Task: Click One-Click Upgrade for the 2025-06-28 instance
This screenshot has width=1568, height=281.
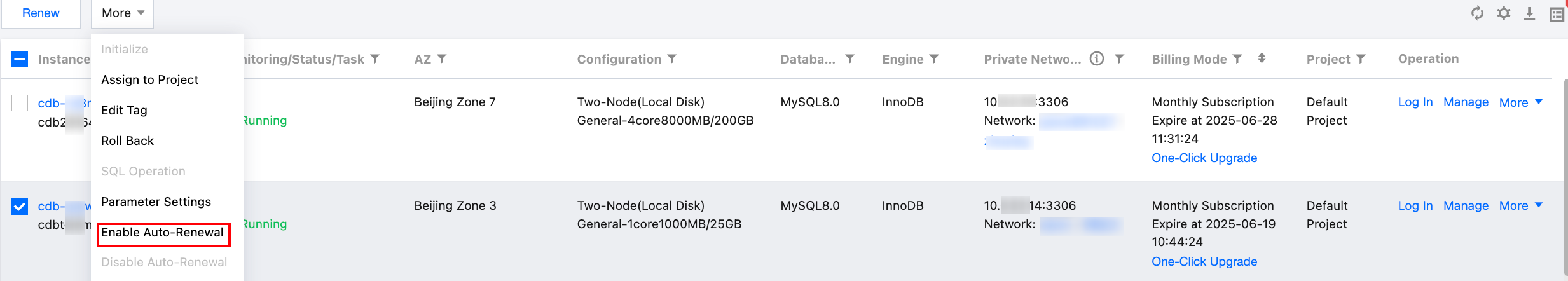Action: 1204,158
